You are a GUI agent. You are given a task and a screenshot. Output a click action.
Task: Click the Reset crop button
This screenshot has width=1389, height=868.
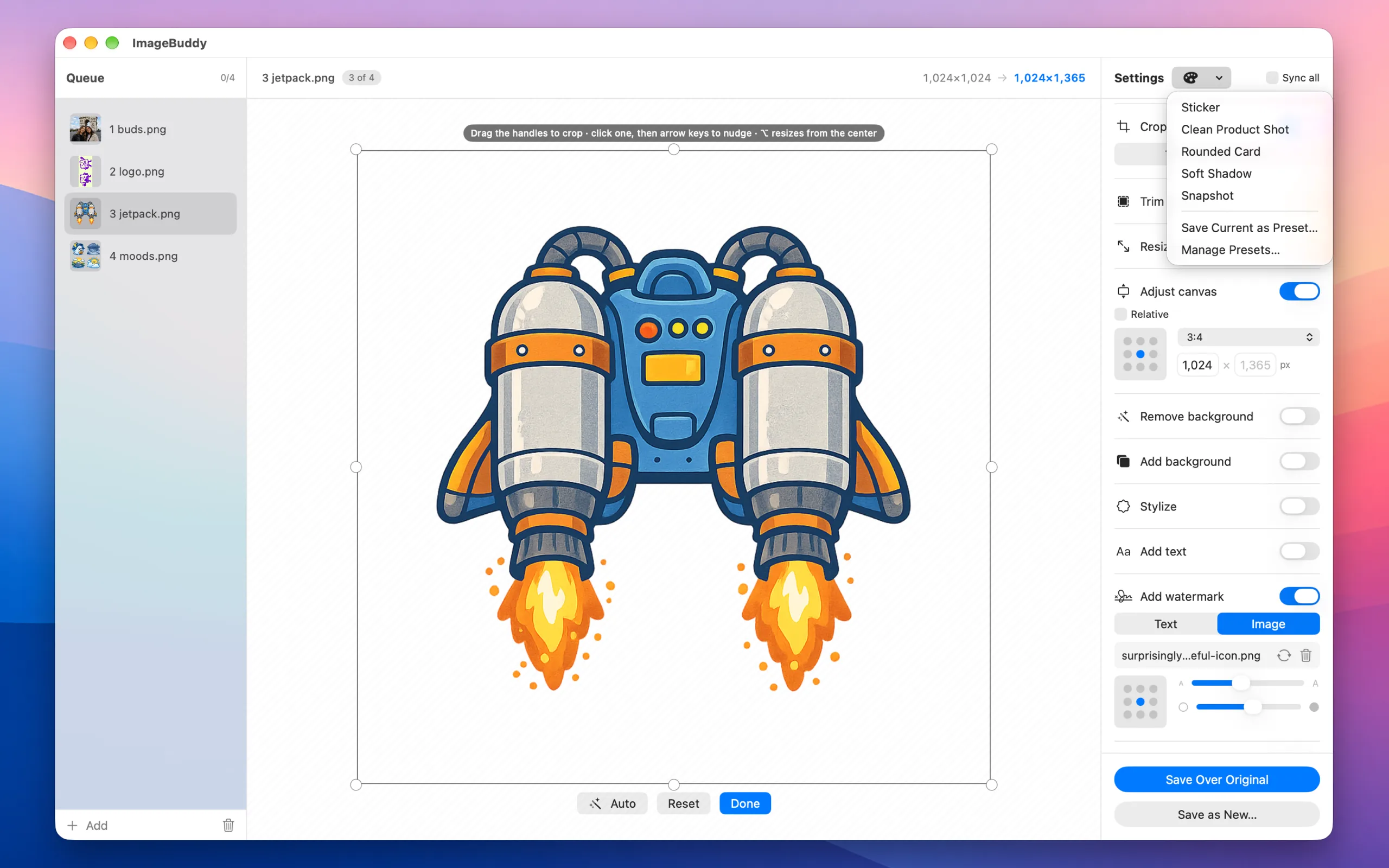point(683,803)
